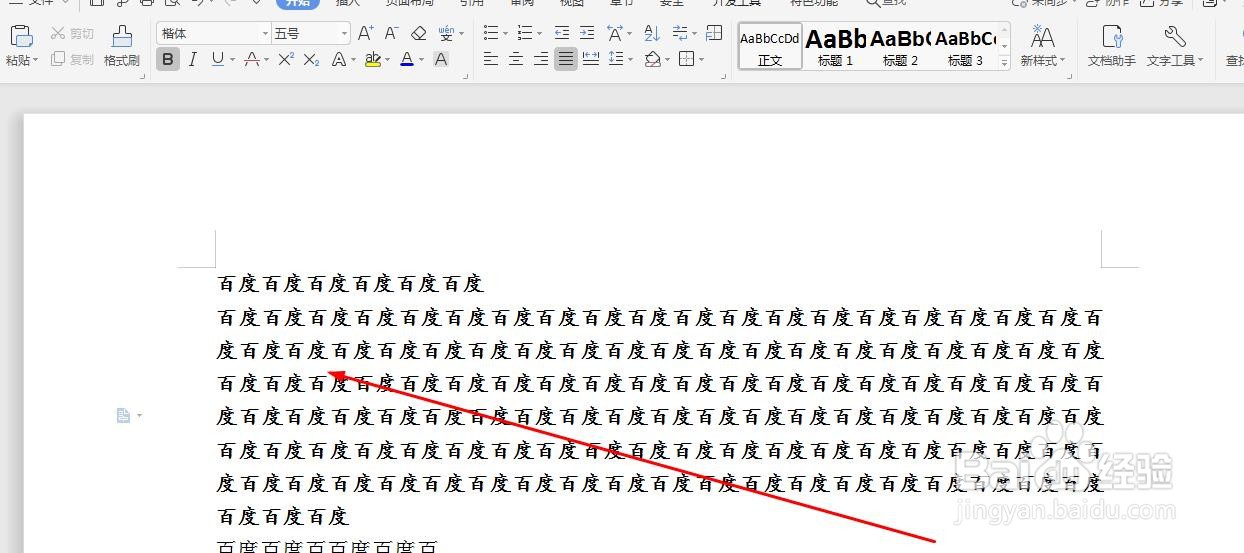Open the line spacing dropdown arrow
1244x553 pixels.
[x=630, y=60]
